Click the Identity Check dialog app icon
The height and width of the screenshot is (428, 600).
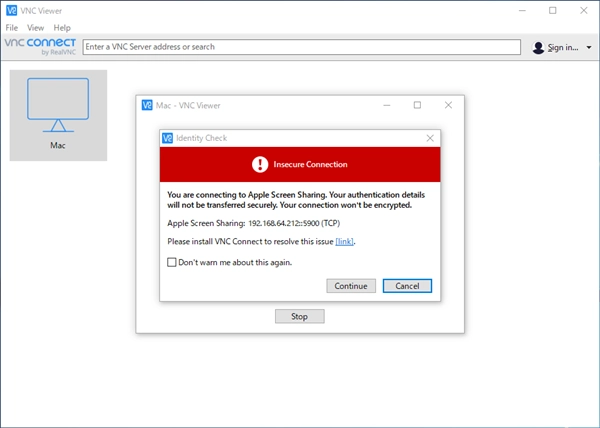coord(168,138)
